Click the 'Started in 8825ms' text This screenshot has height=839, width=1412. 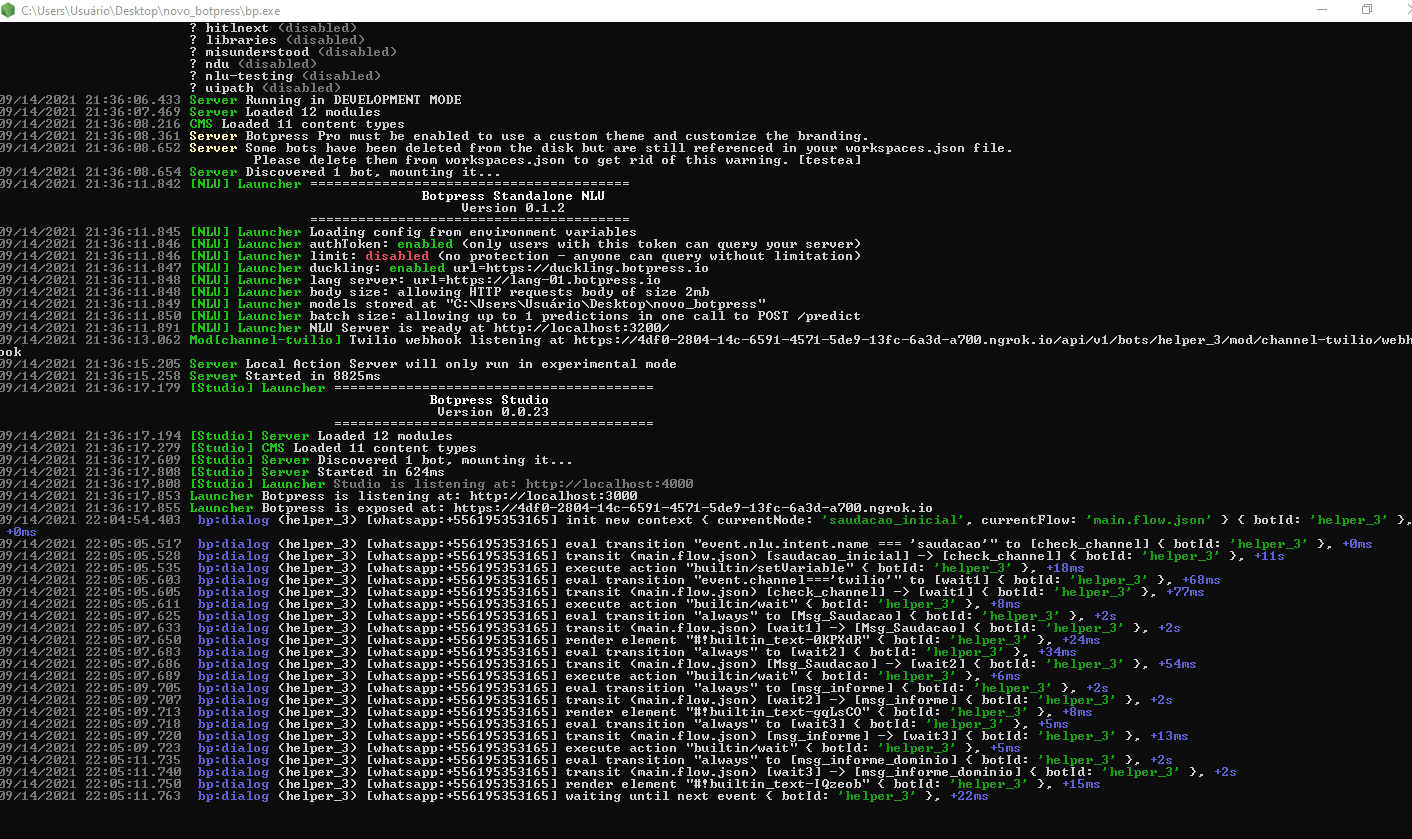point(313,376)
